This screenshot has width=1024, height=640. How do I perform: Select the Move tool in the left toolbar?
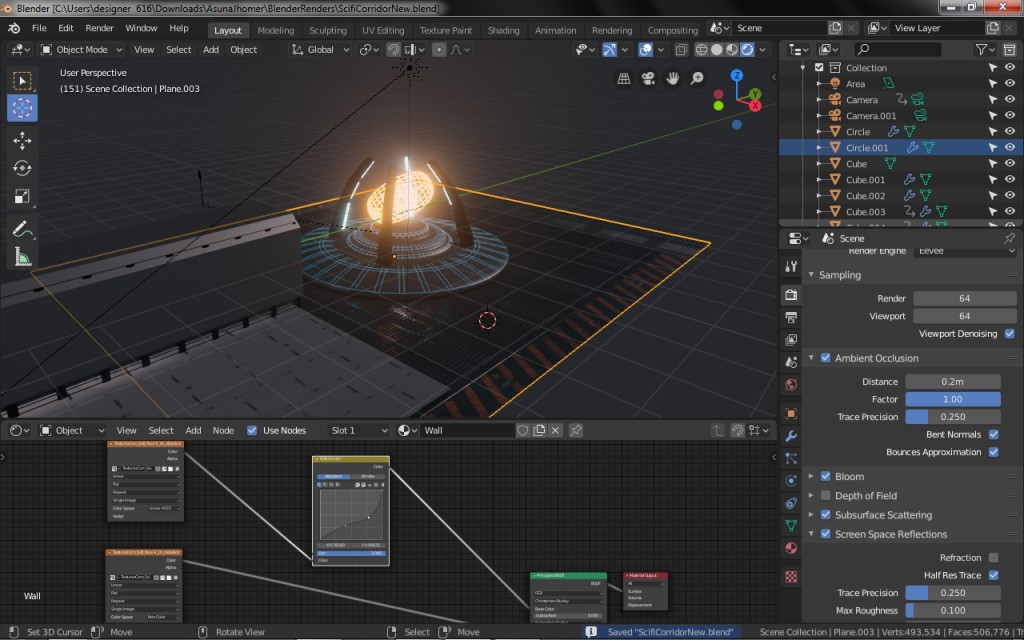[x=21, y=140]
